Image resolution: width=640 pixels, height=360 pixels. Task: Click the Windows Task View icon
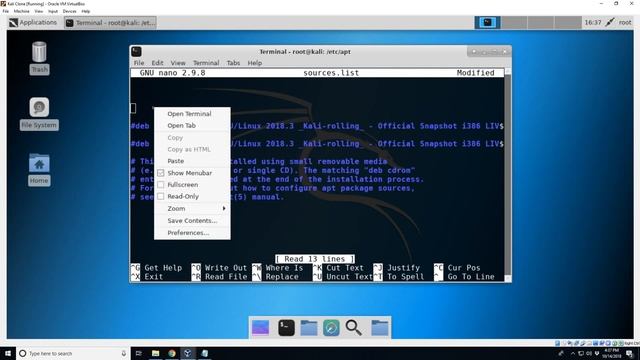138,353
